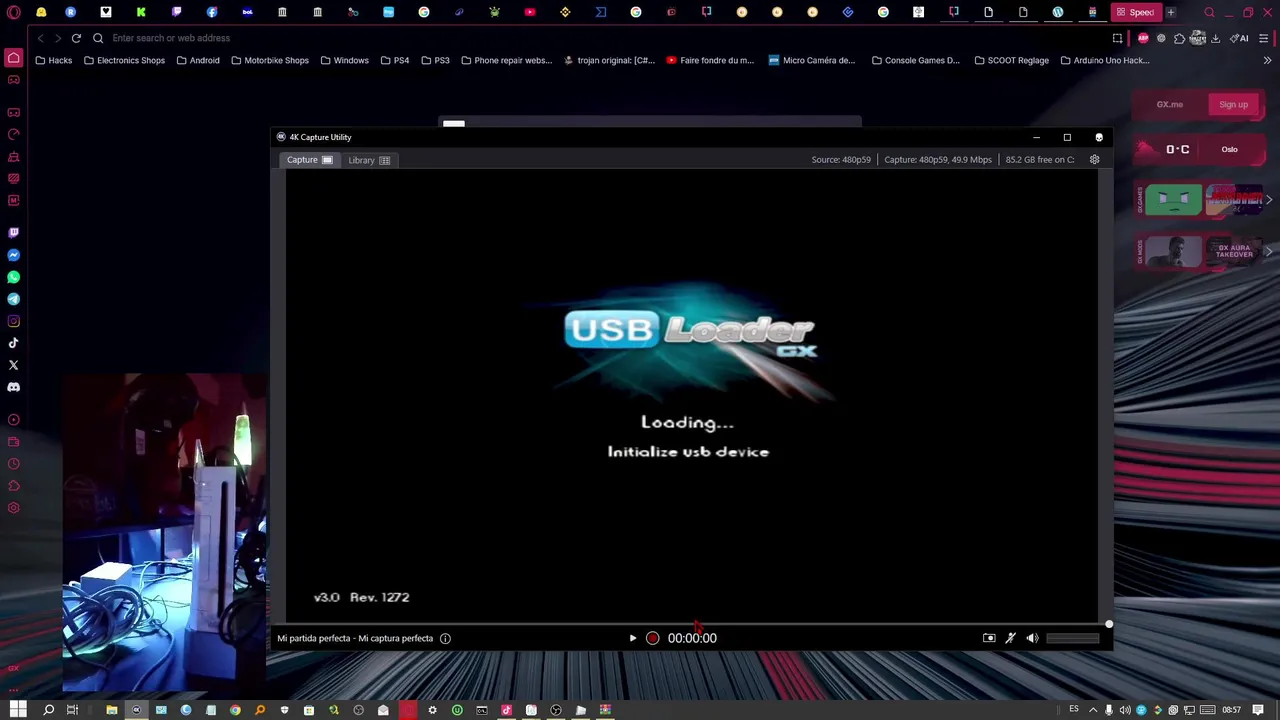Open the Instagram sidebar icon

click(x=13, y=321)
